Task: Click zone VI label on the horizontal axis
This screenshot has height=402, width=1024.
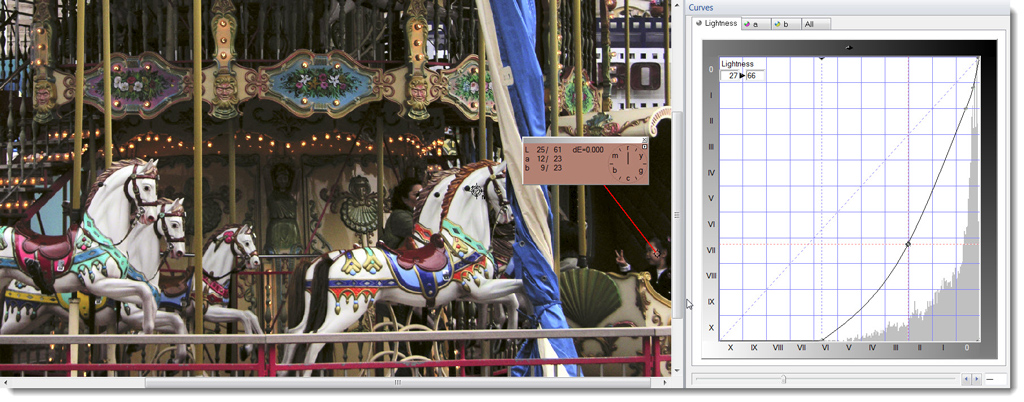Action: click(x=825, y=348)
